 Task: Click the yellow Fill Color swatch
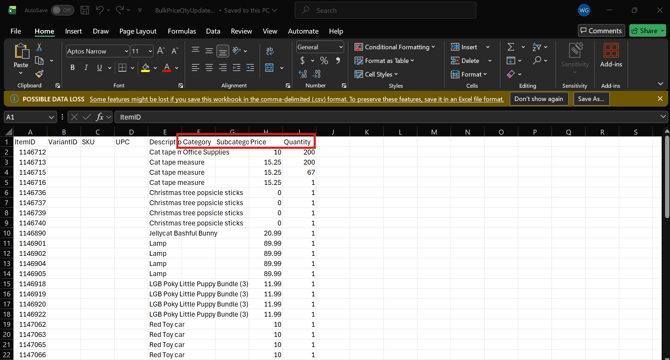145,67
